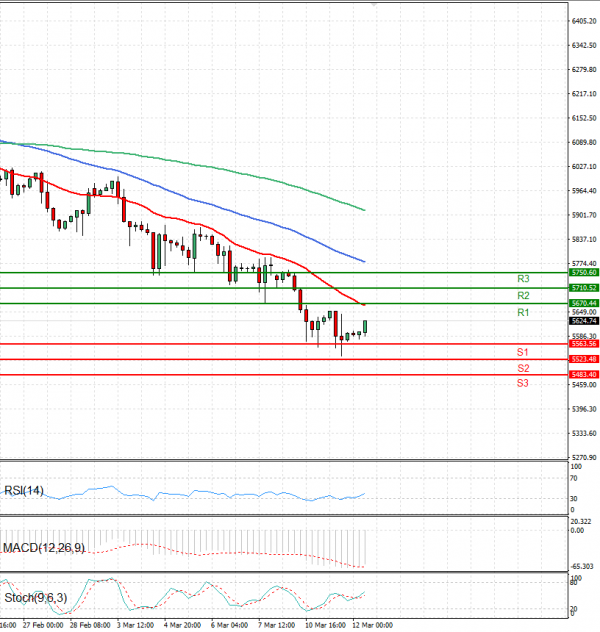
Task: Click the 3 Mar 12:00 time label
Action: [135, 625]
